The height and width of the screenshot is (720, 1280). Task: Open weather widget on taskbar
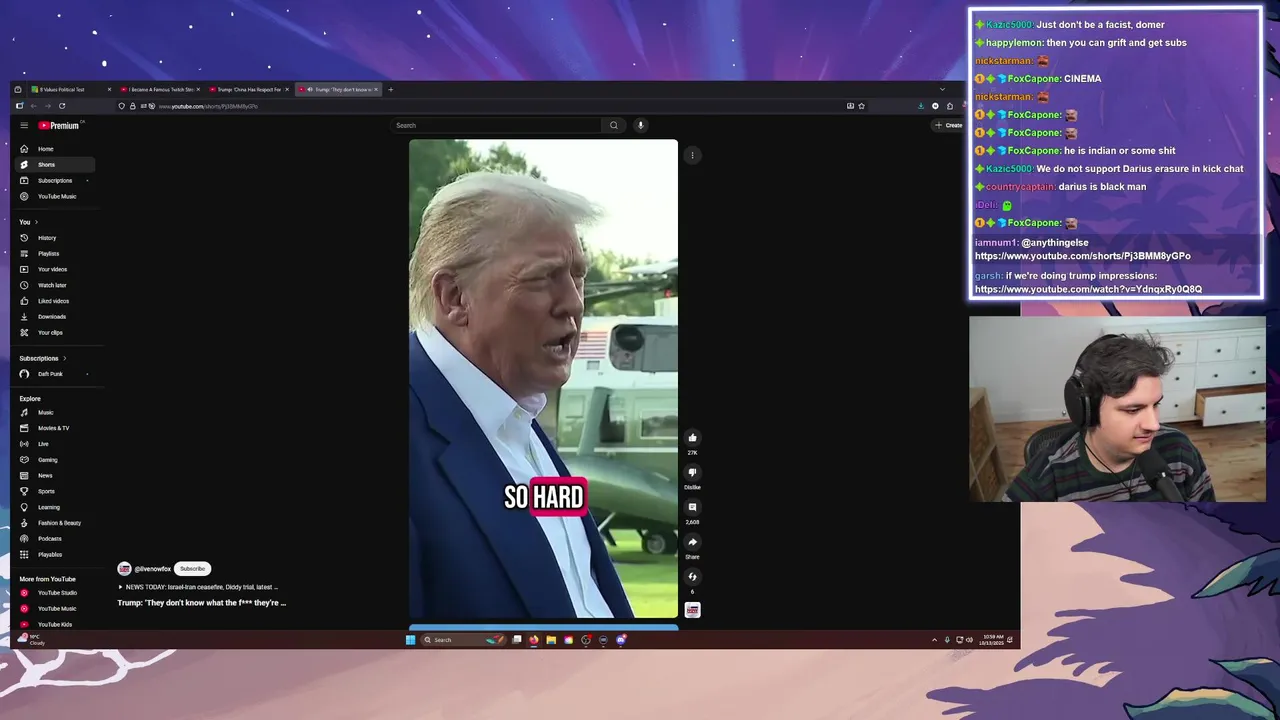[x=33, y=640]
